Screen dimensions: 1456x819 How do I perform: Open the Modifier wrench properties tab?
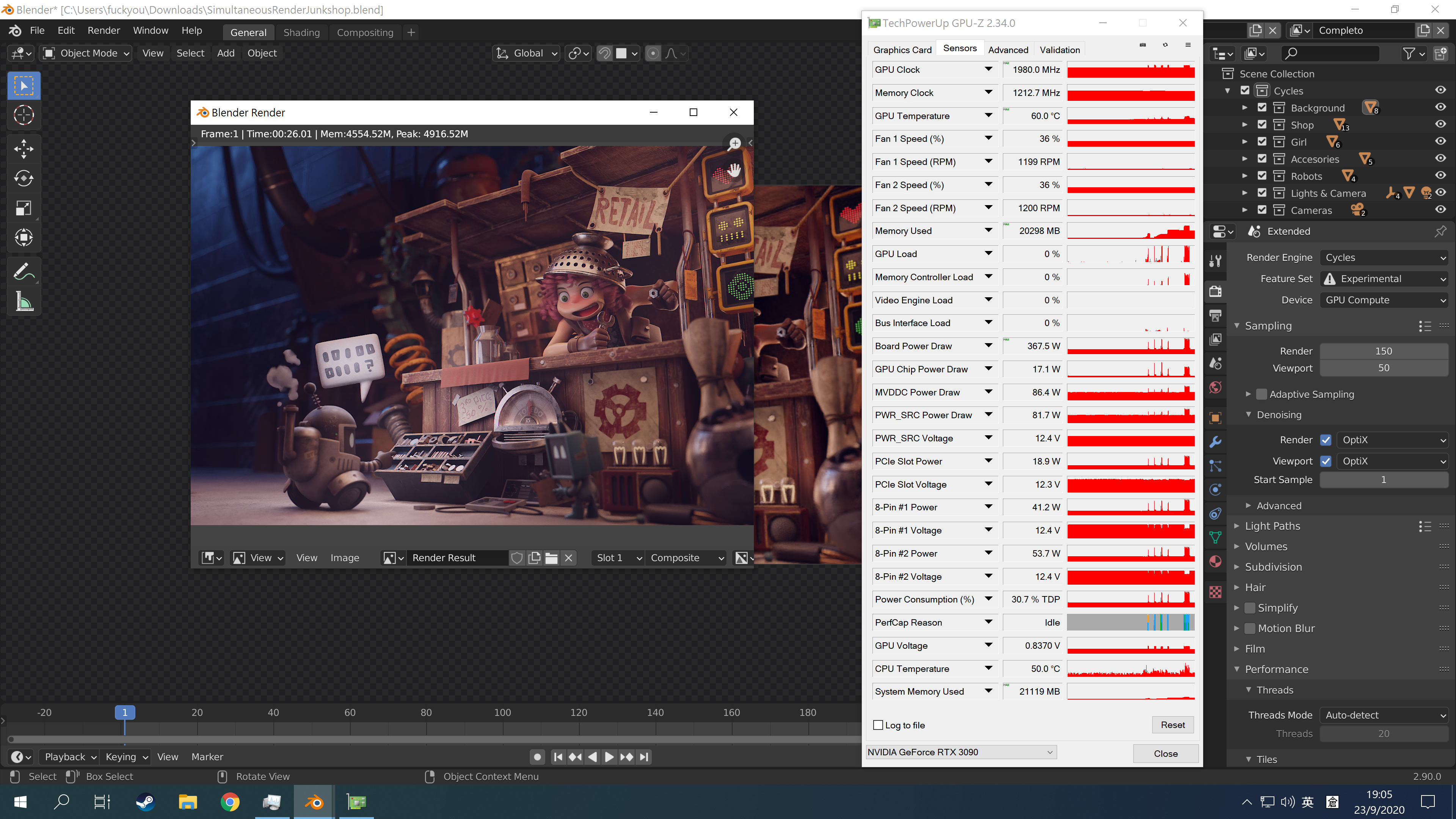[1215, 442]
